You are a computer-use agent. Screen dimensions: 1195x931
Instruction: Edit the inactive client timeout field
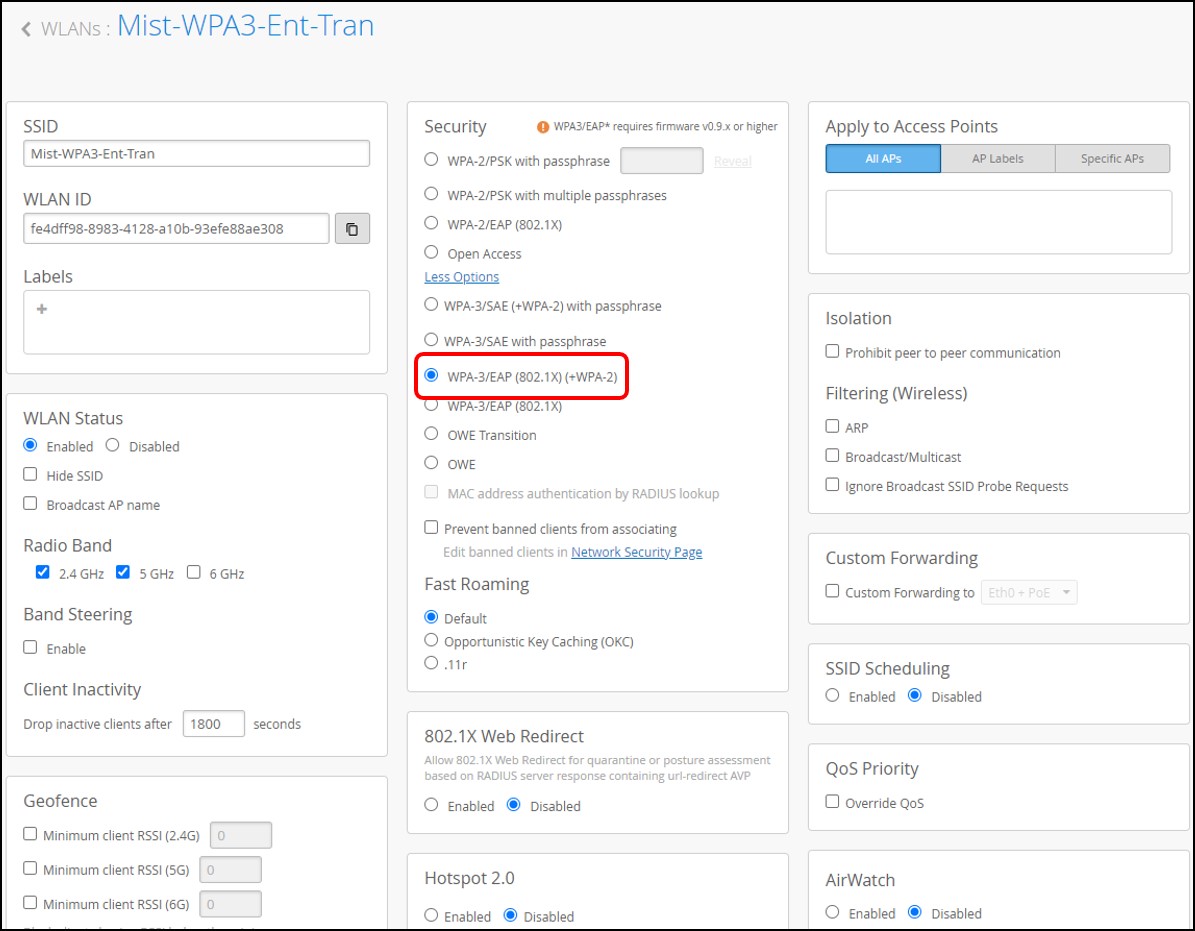pyautogui.click(x=213, y=724)
